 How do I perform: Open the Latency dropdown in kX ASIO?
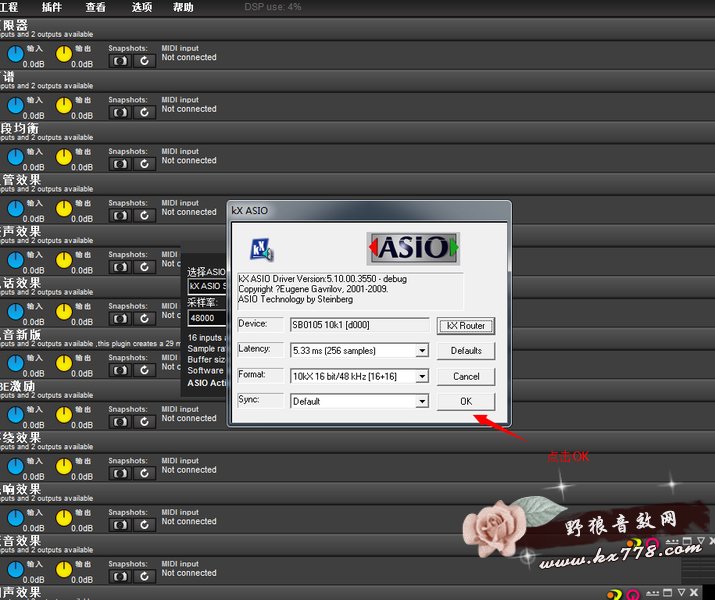(x=423, y=351)
